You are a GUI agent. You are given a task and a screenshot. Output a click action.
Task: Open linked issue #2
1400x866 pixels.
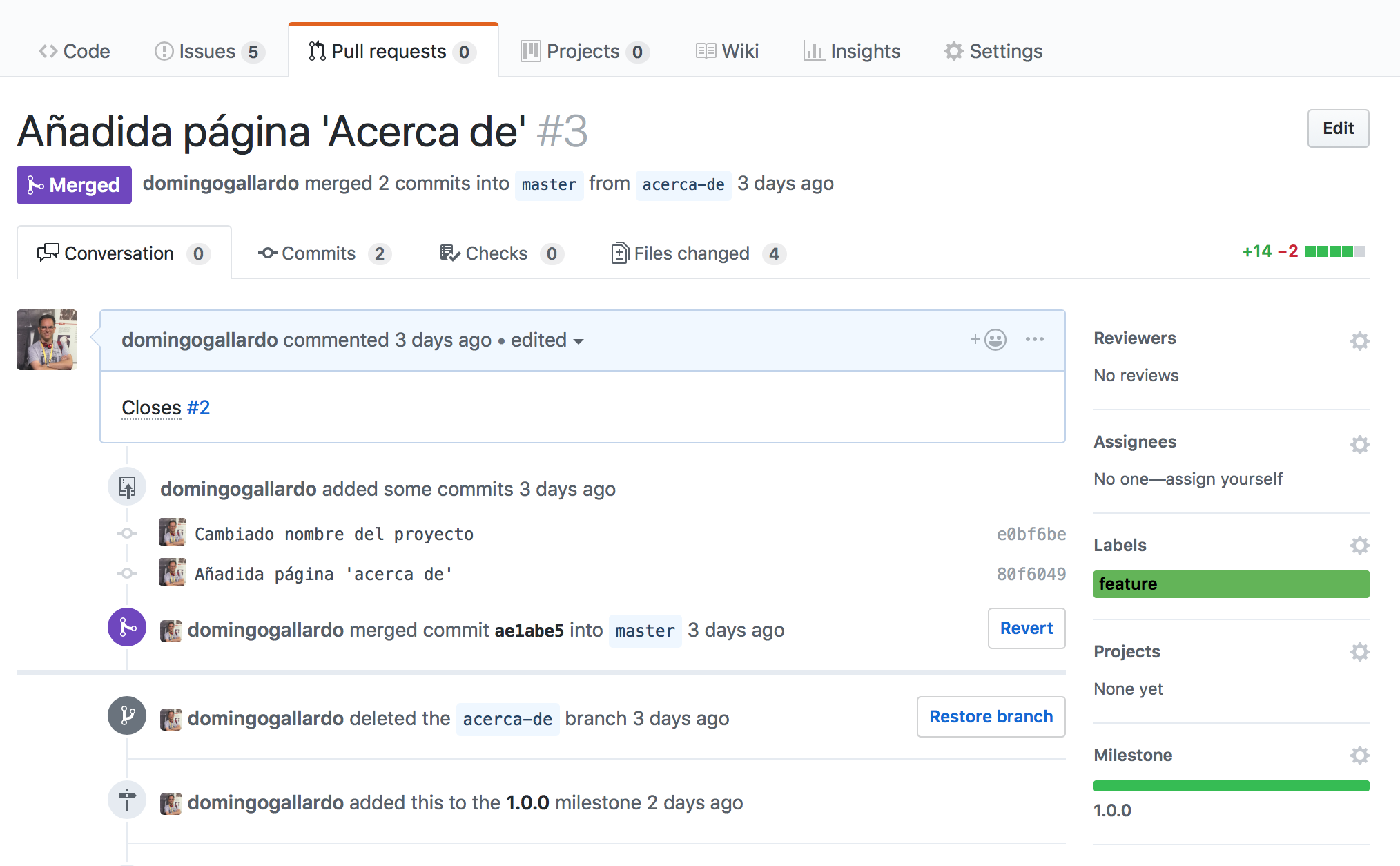click(x=198, y=407)
